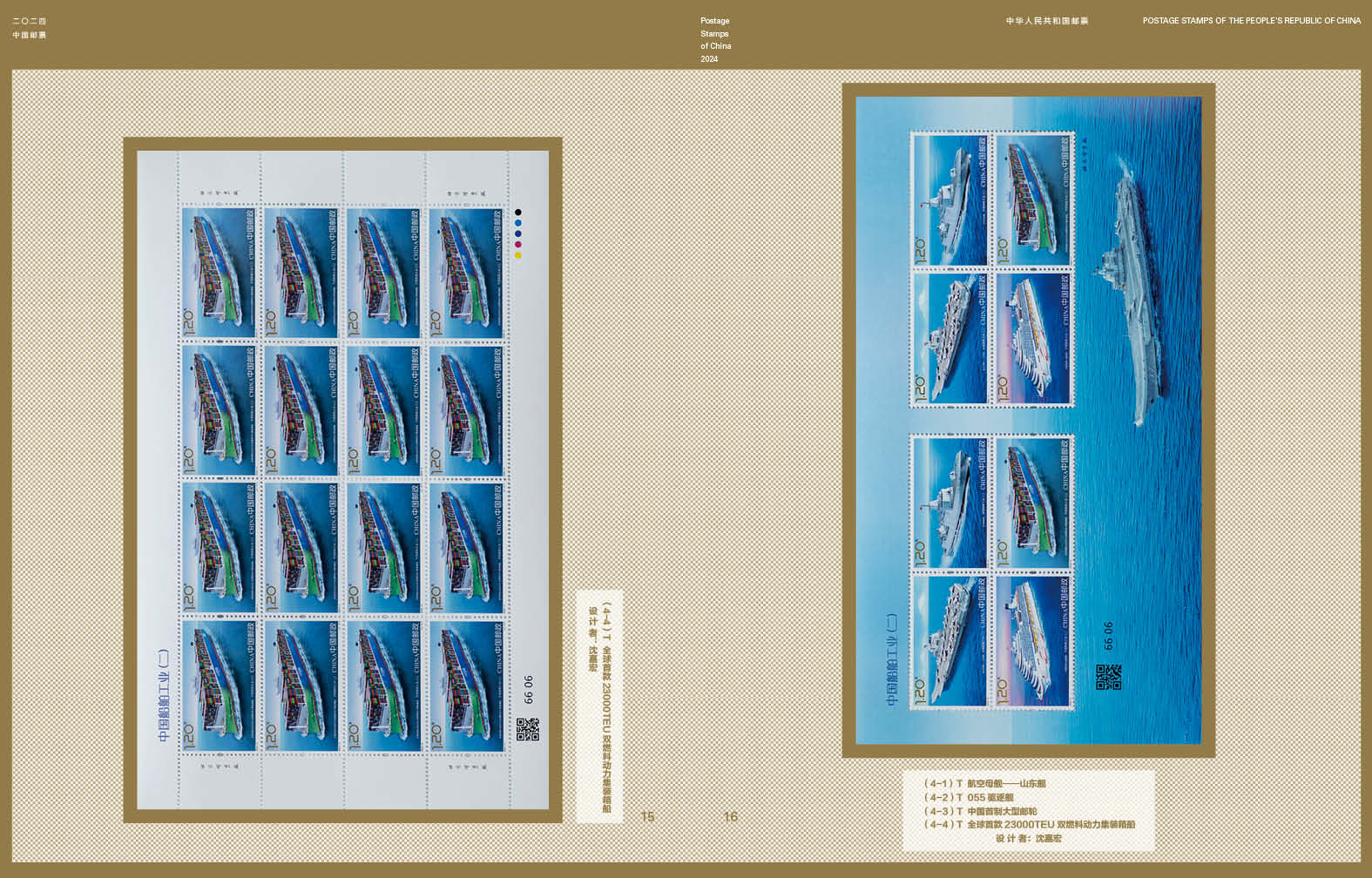
Task: Click "POSTAGE STAMPS OF THE PEOPLE'S REPUBLIC OF CHINA" text
Action: 1251,21
